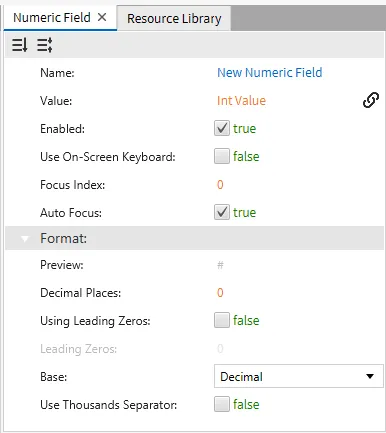Edit the Focus Index value field
Screen dimensions: 386x433
click(x=220, y=184)
